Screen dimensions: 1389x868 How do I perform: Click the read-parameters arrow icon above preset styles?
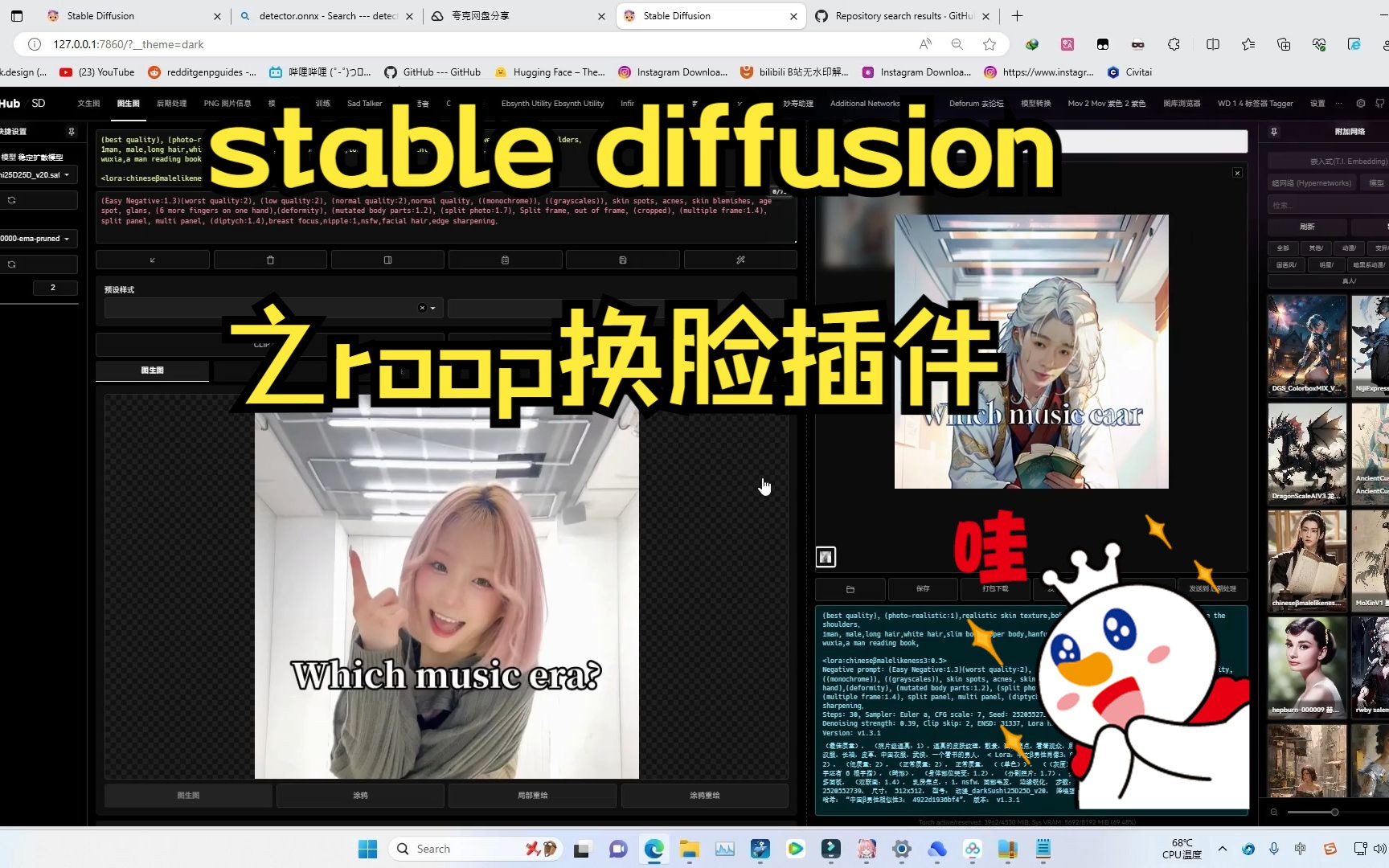click(x=153, y=260)
